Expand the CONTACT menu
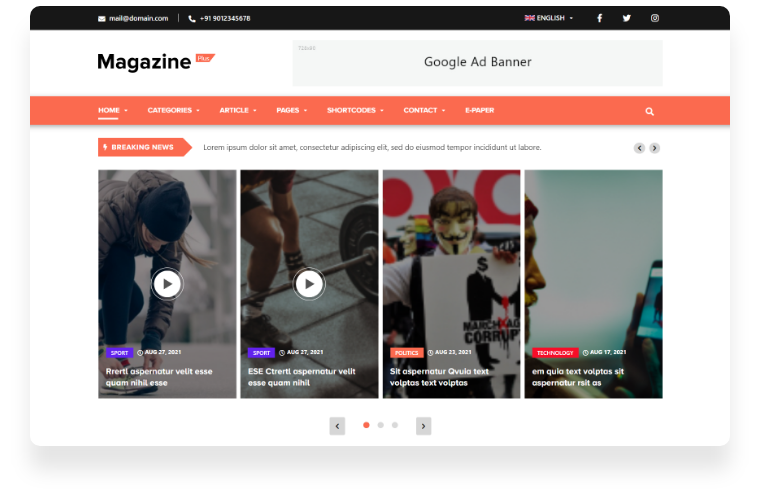760x500 pixels. 424,110
